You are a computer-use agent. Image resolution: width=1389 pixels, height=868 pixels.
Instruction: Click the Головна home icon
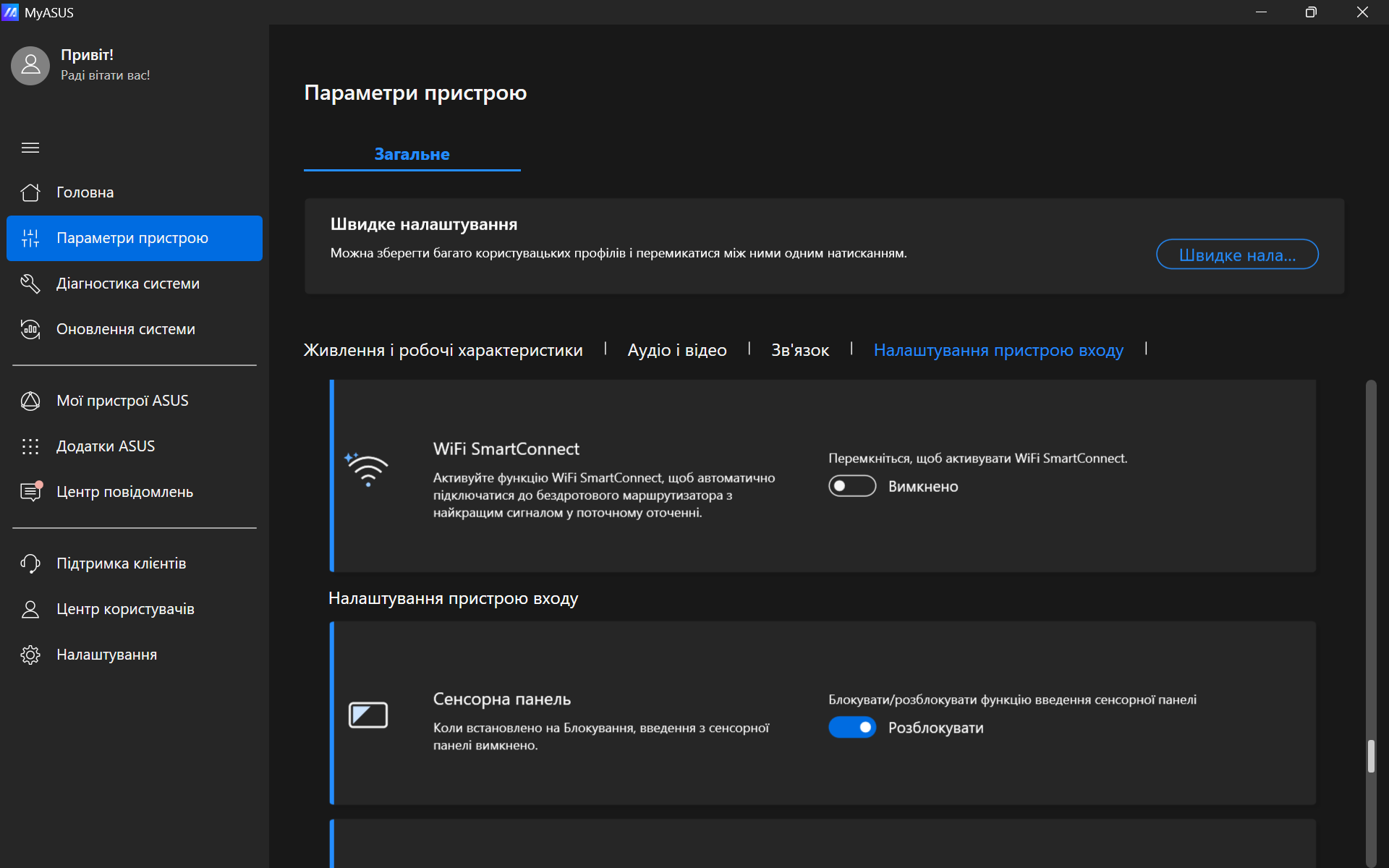click(30, 192)
